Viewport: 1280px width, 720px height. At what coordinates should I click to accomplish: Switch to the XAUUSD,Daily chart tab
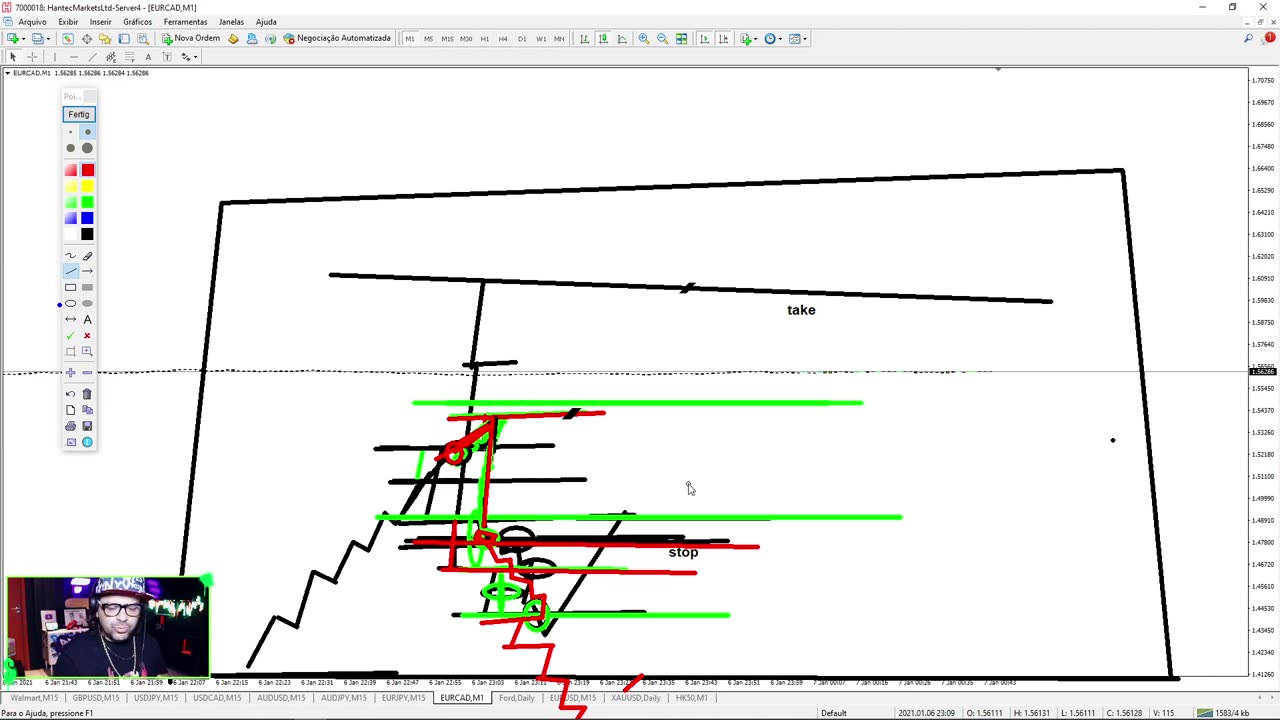(635, 698)
